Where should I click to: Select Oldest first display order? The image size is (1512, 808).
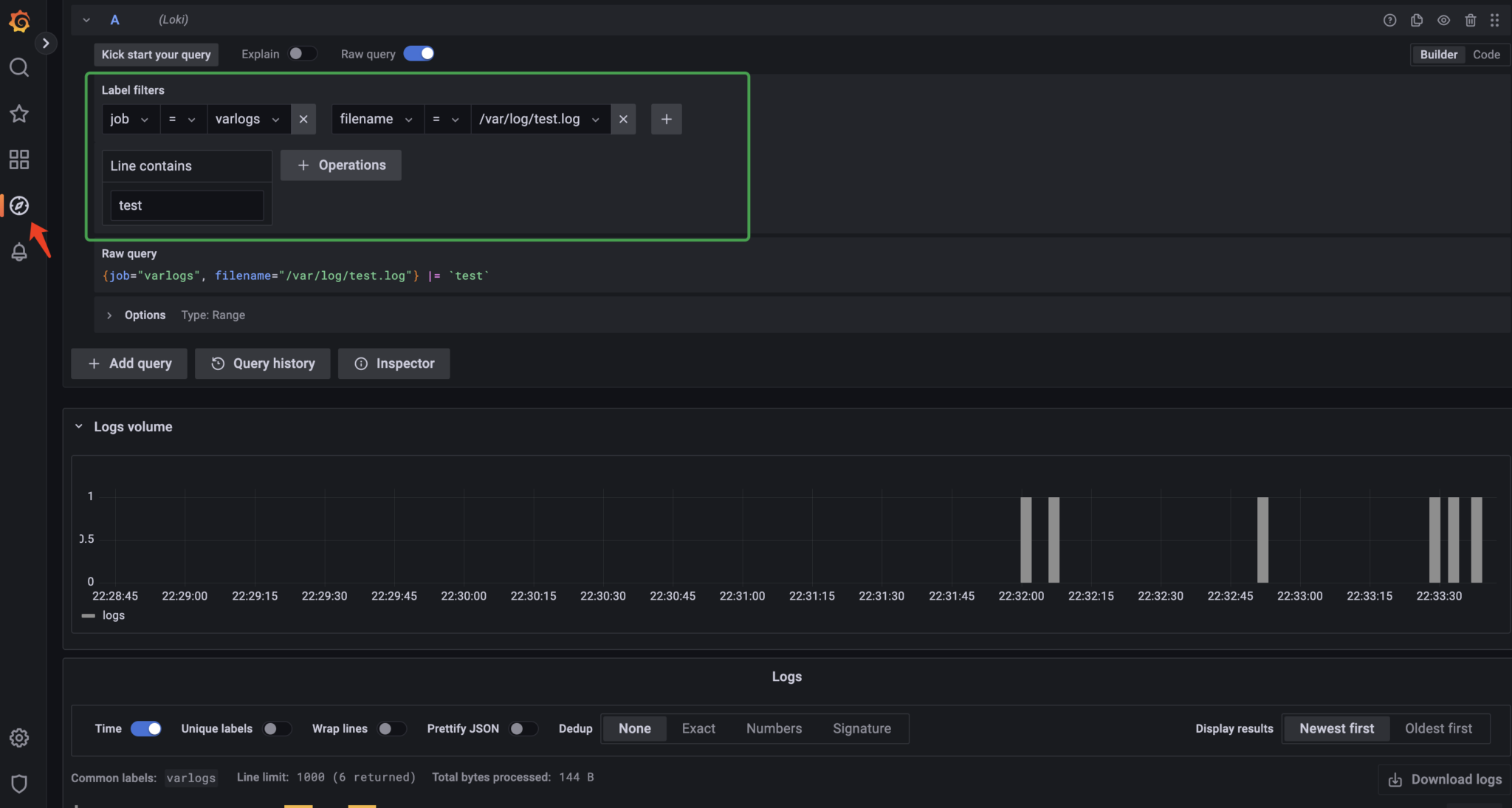coord(1437,729)
